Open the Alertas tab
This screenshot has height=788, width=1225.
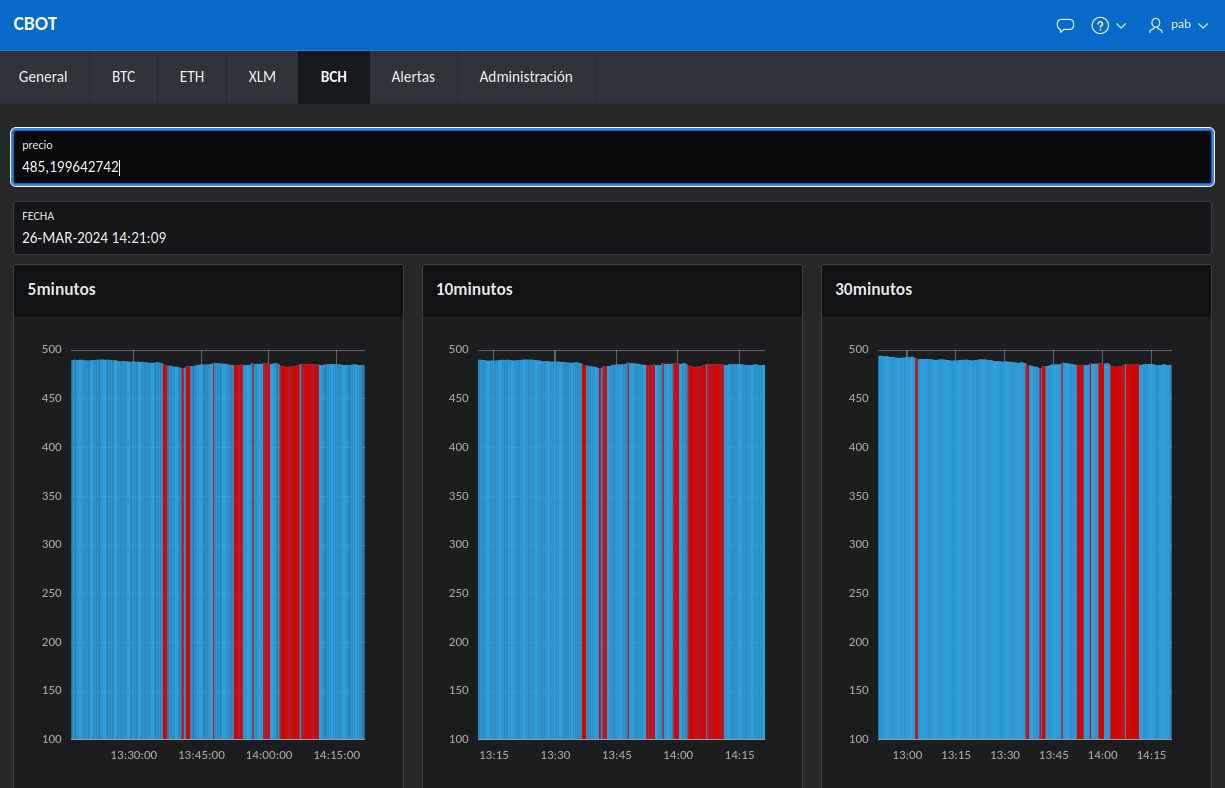pos(413,77)
